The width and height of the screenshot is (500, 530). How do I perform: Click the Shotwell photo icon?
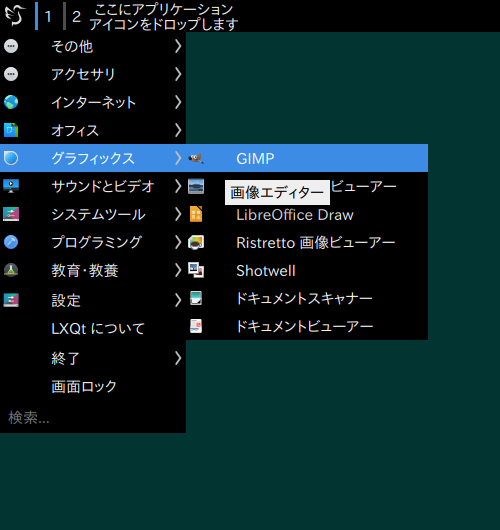tap(196, 270)
